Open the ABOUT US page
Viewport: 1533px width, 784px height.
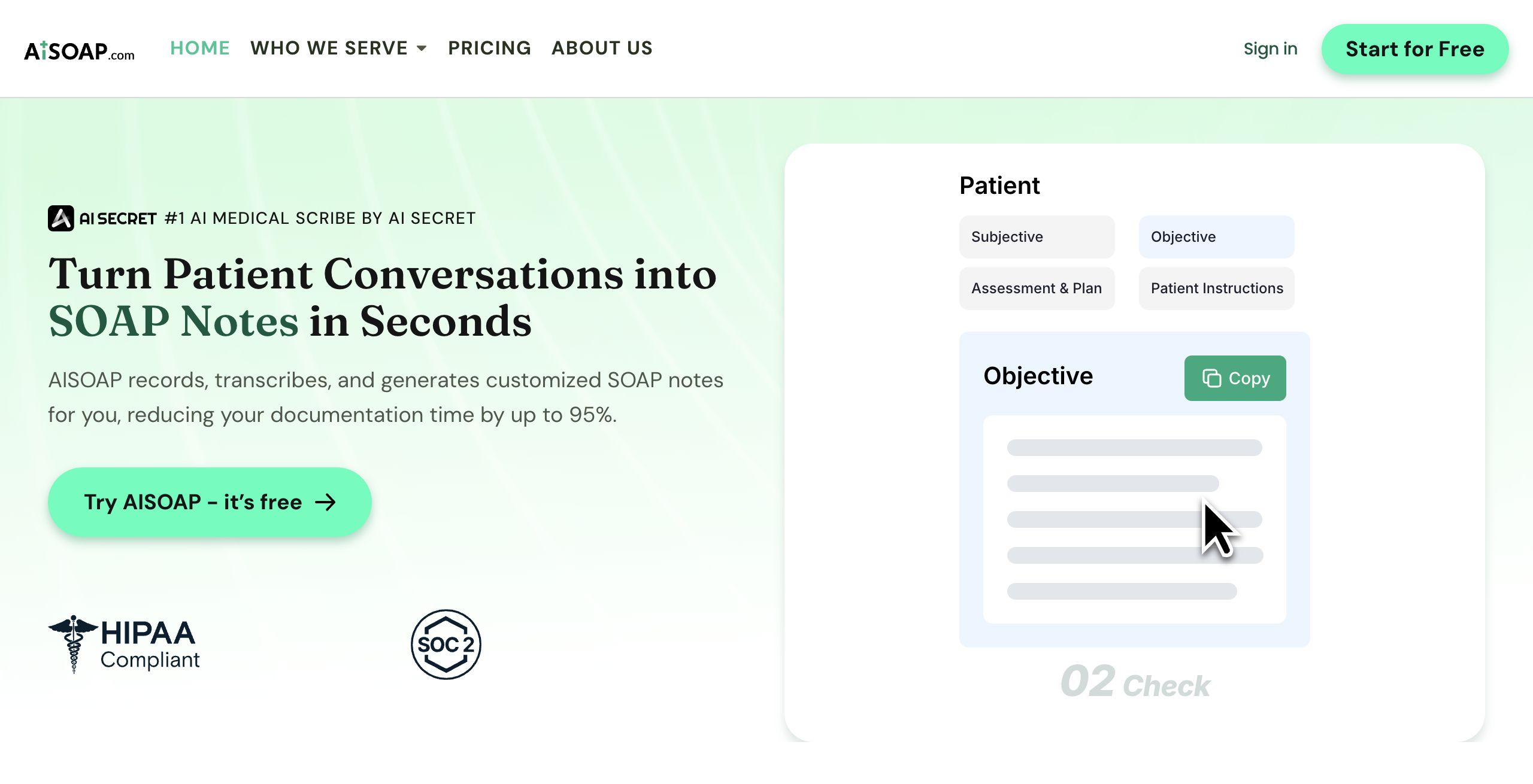point(602,48)
